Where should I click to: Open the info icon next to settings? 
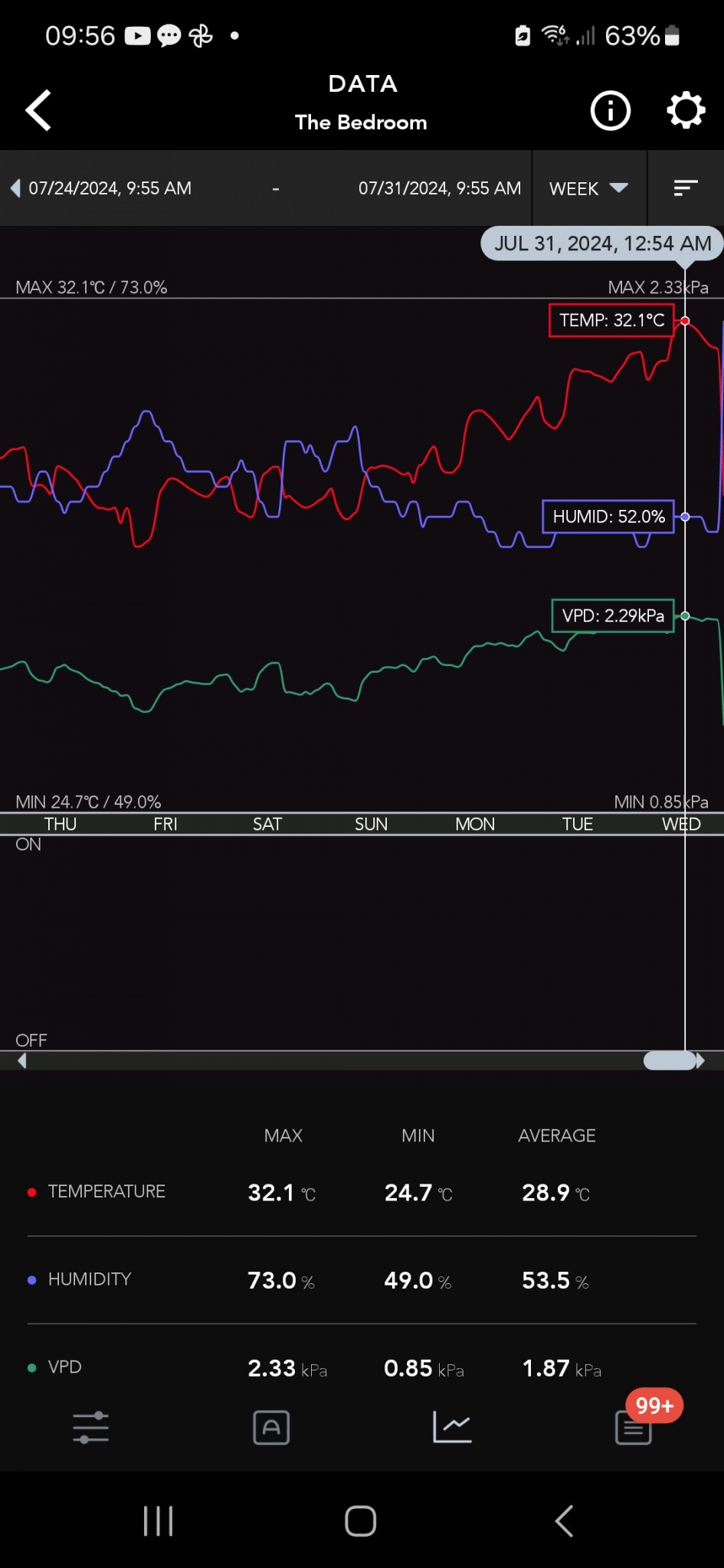pyautogui.click(x=610, y=111)
